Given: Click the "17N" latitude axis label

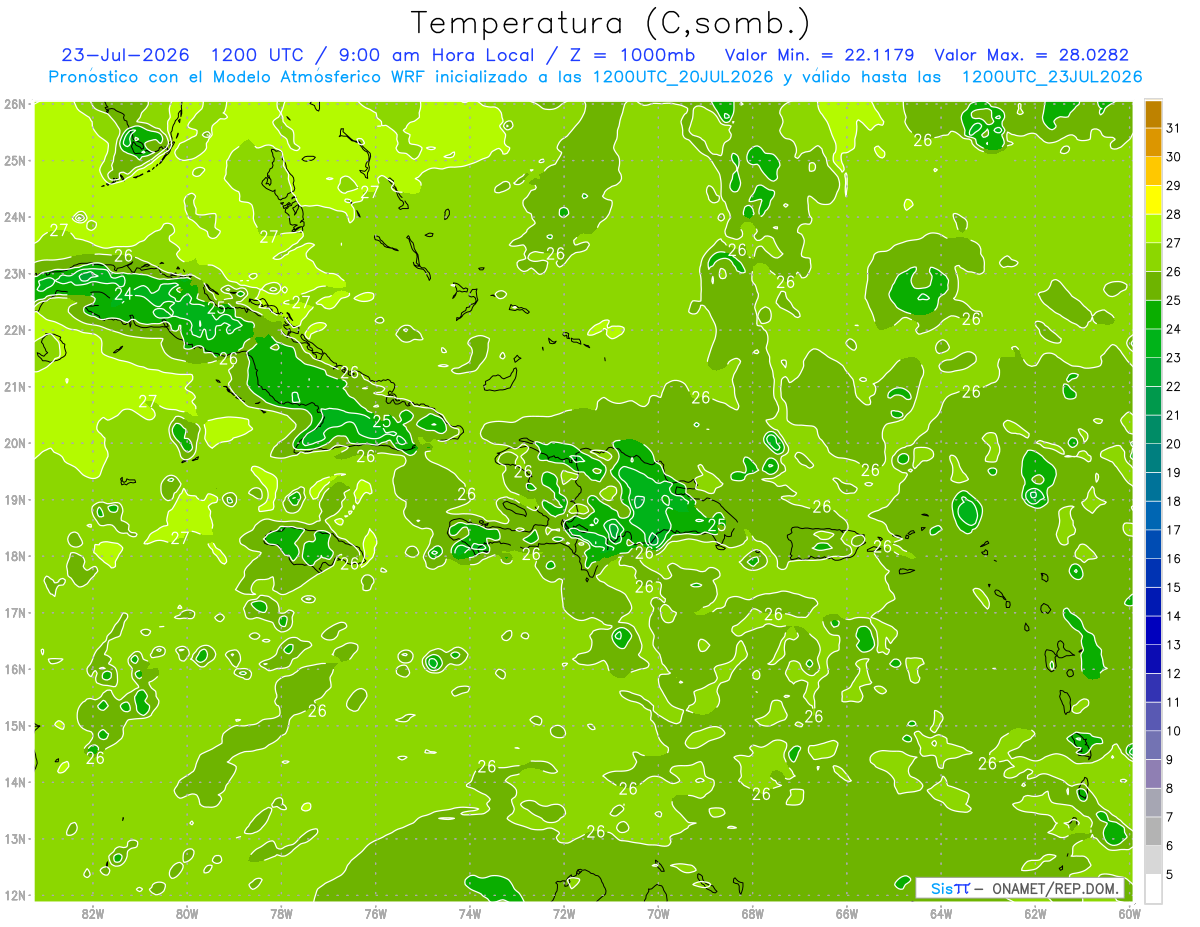Looking at the screenshot, I should click(15, 613).
